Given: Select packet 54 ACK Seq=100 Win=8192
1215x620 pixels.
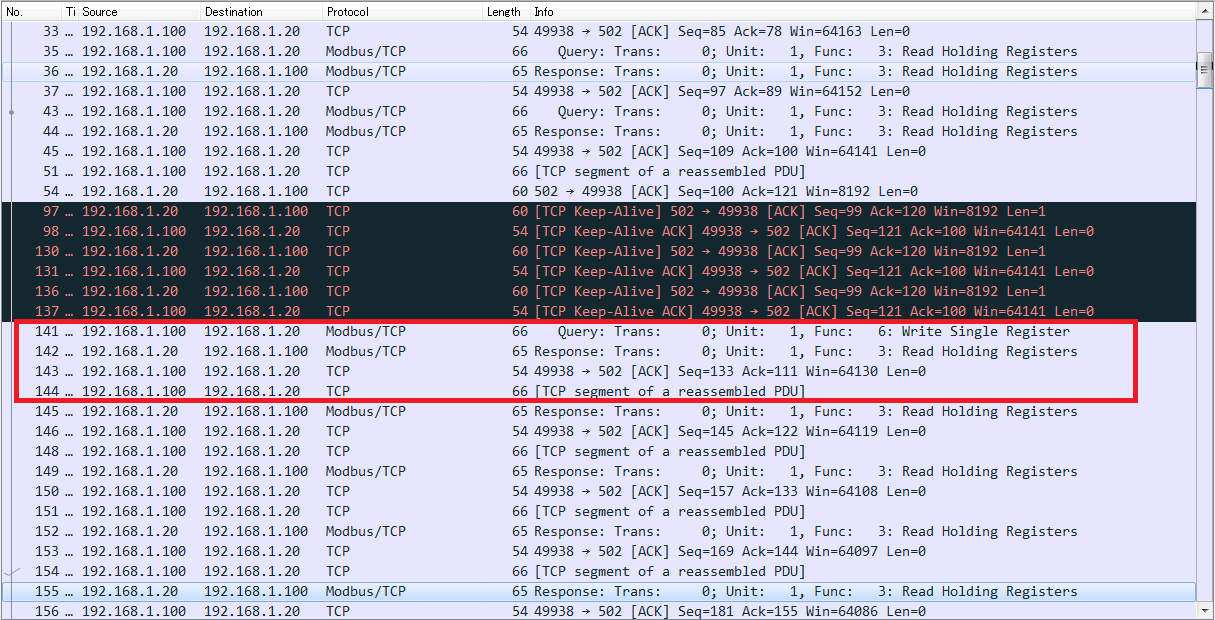Looking at the screenshot, I should pyautogui.click(x=598, y=191).
